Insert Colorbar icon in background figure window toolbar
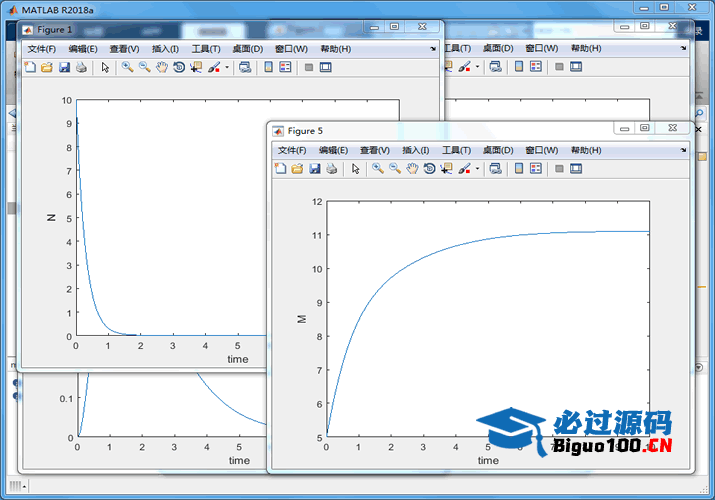The height and width of the screenshot is (500, 715). pyautogui.click(x=519, y=67)
